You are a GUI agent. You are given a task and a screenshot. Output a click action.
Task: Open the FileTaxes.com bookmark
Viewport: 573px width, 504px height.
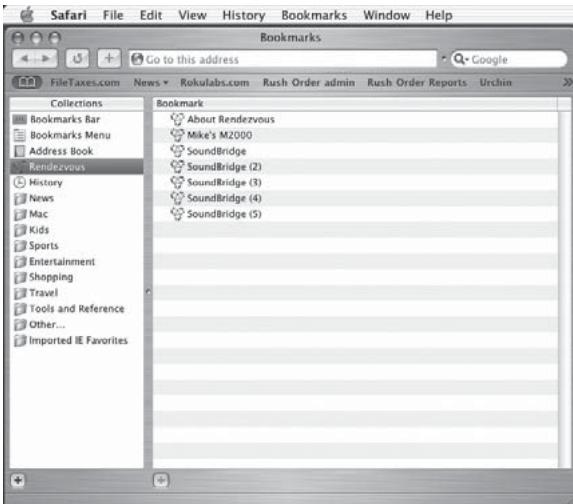coord(85,83)
